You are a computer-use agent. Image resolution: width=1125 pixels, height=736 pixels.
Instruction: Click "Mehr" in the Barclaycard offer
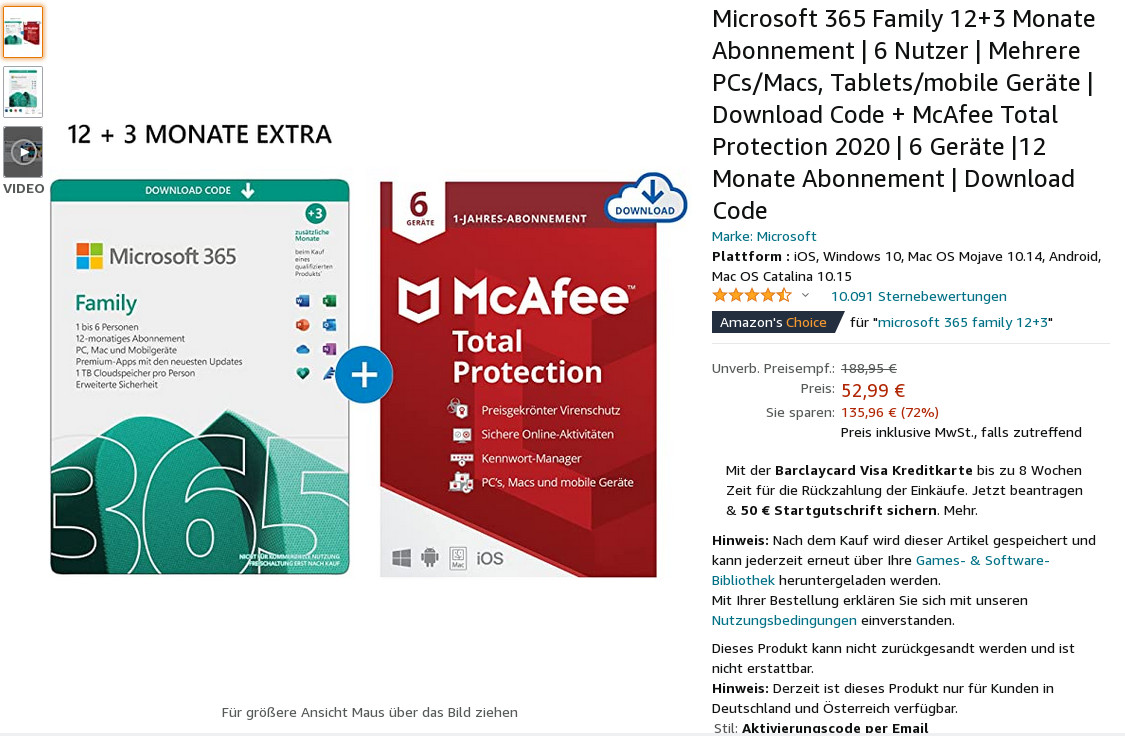(960, 510)
